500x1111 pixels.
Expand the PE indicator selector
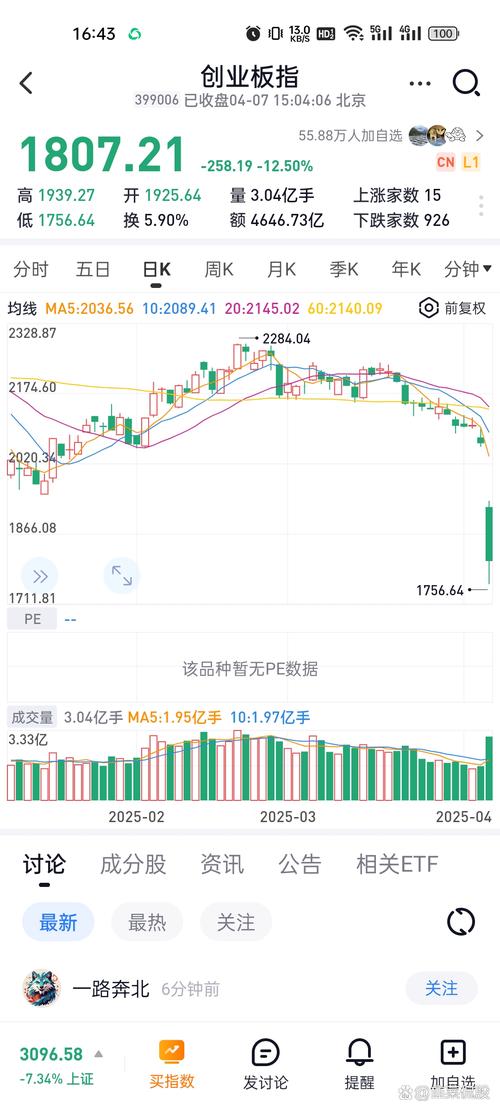(x=33, y=619)
